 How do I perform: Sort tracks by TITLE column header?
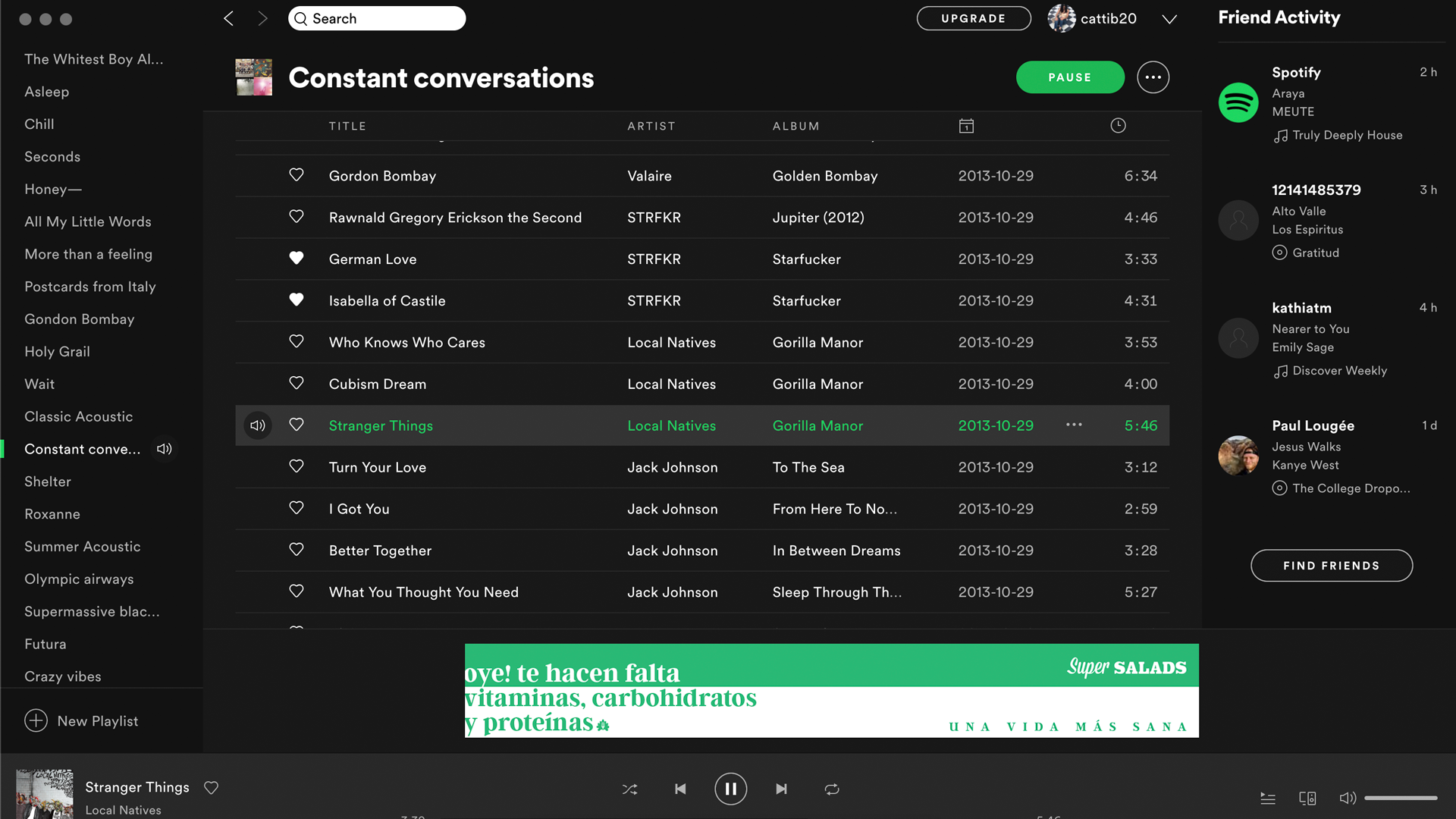347,126
